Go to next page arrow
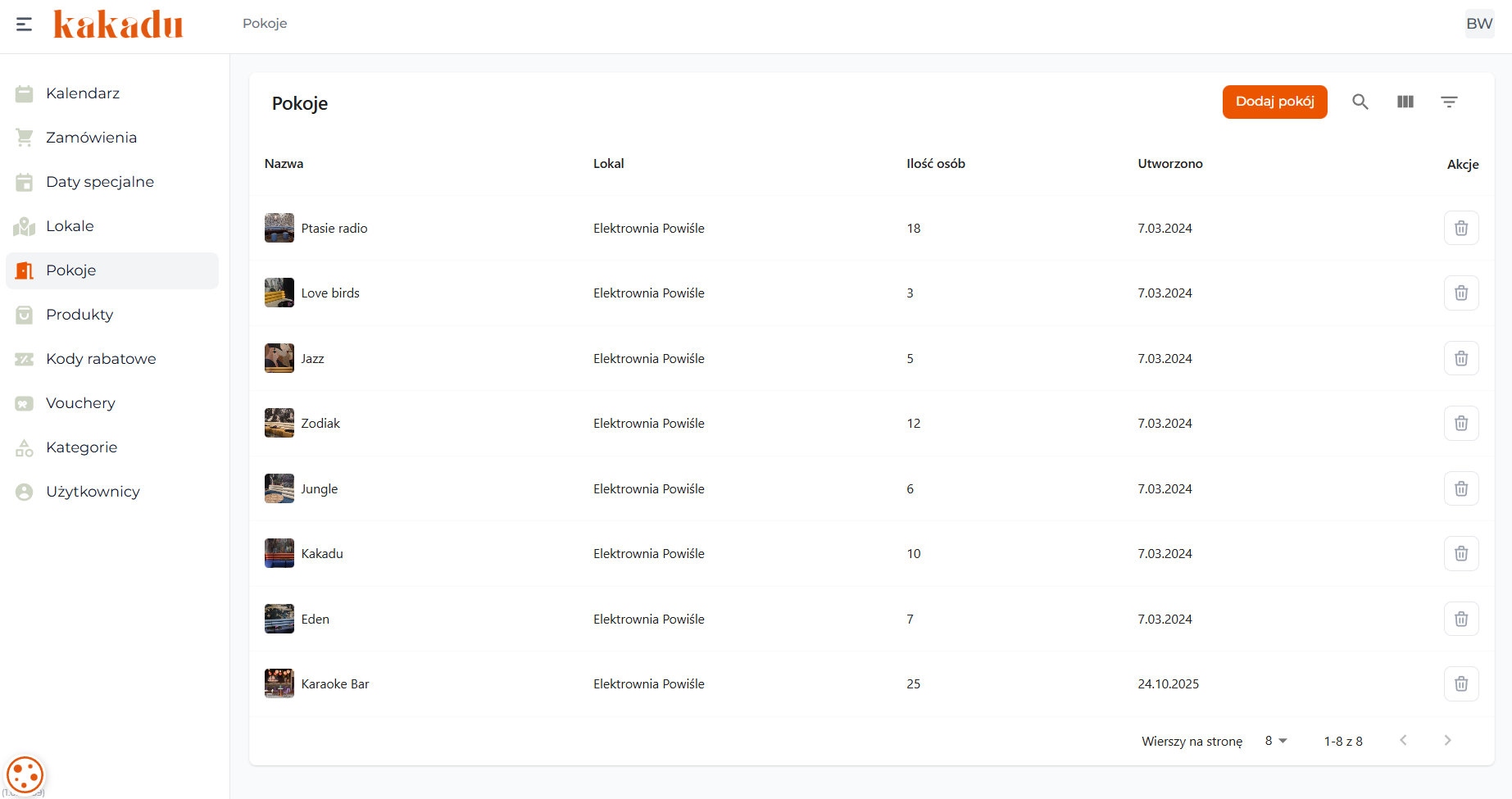The image size is (1512, 799). tap(1447, 741)
